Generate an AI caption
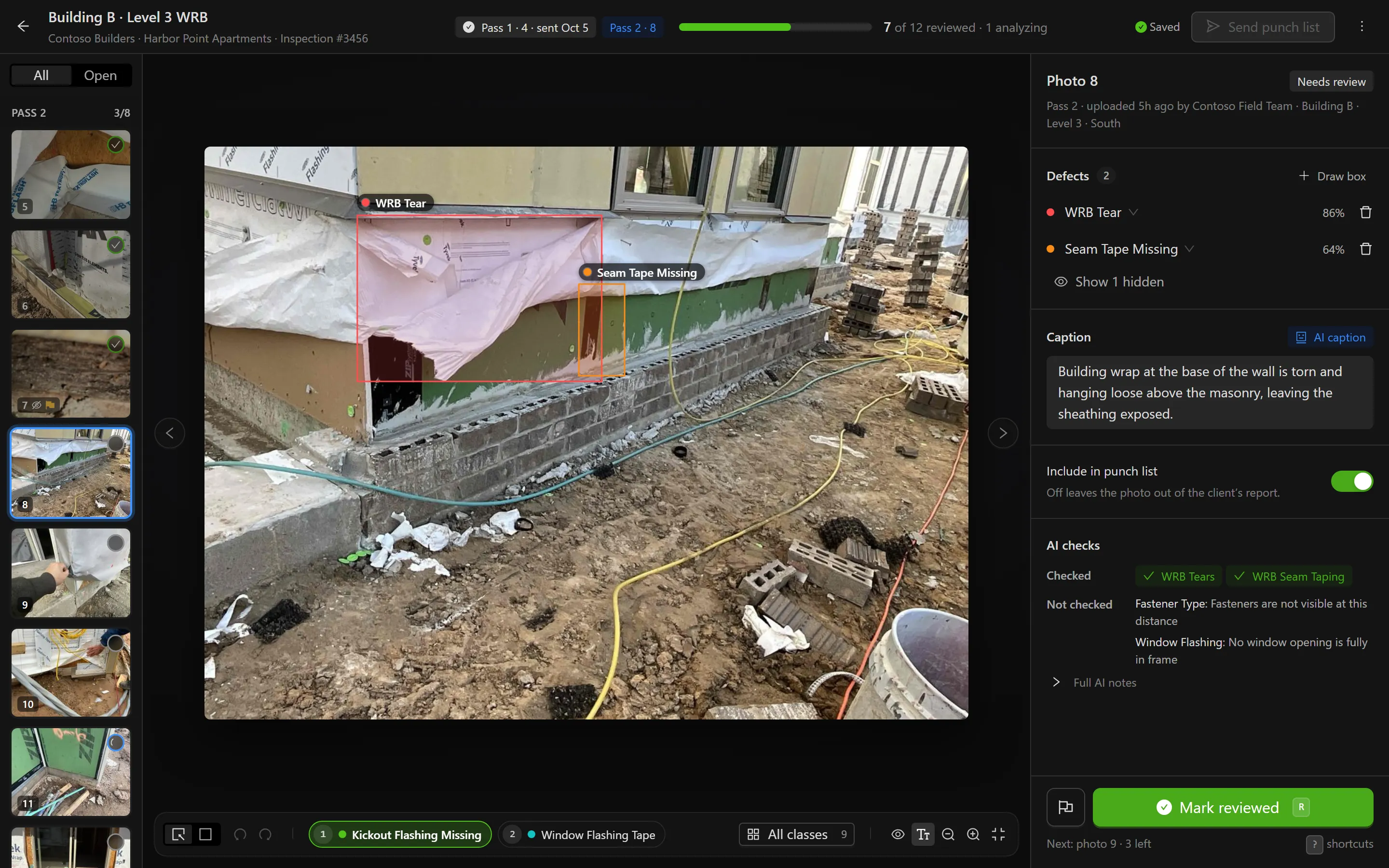 point(1331,338)
